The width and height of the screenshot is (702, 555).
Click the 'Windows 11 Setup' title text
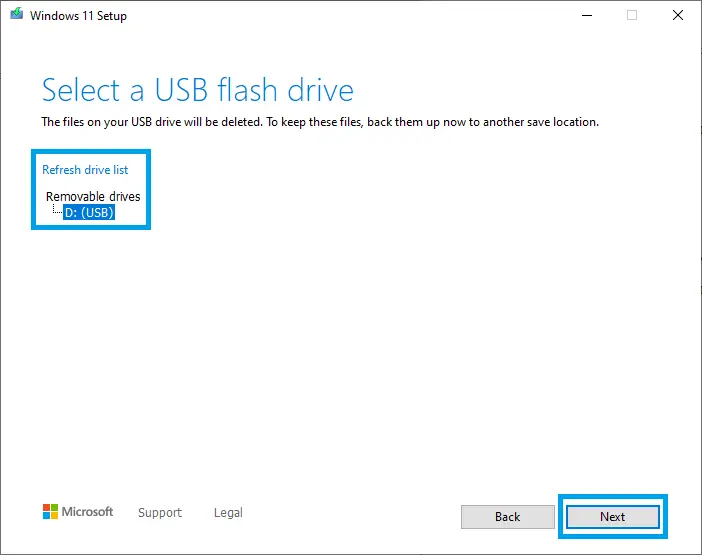coord(78,16)
